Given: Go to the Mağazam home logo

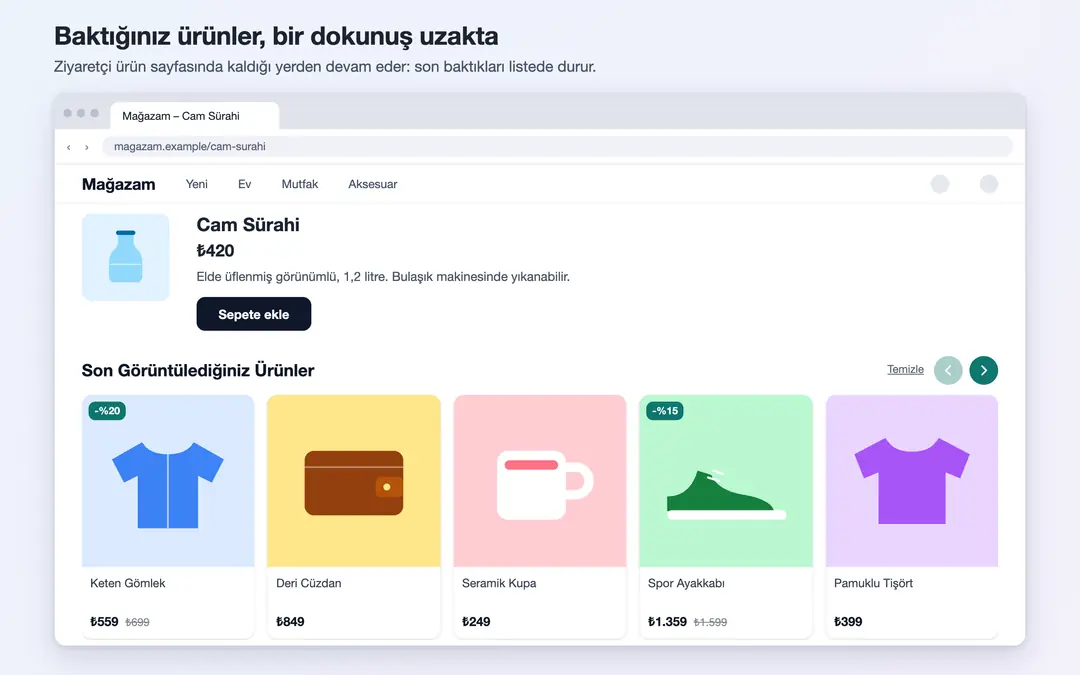Looking at the screenshot, I should pyautogui.click(x=118, y=184).
